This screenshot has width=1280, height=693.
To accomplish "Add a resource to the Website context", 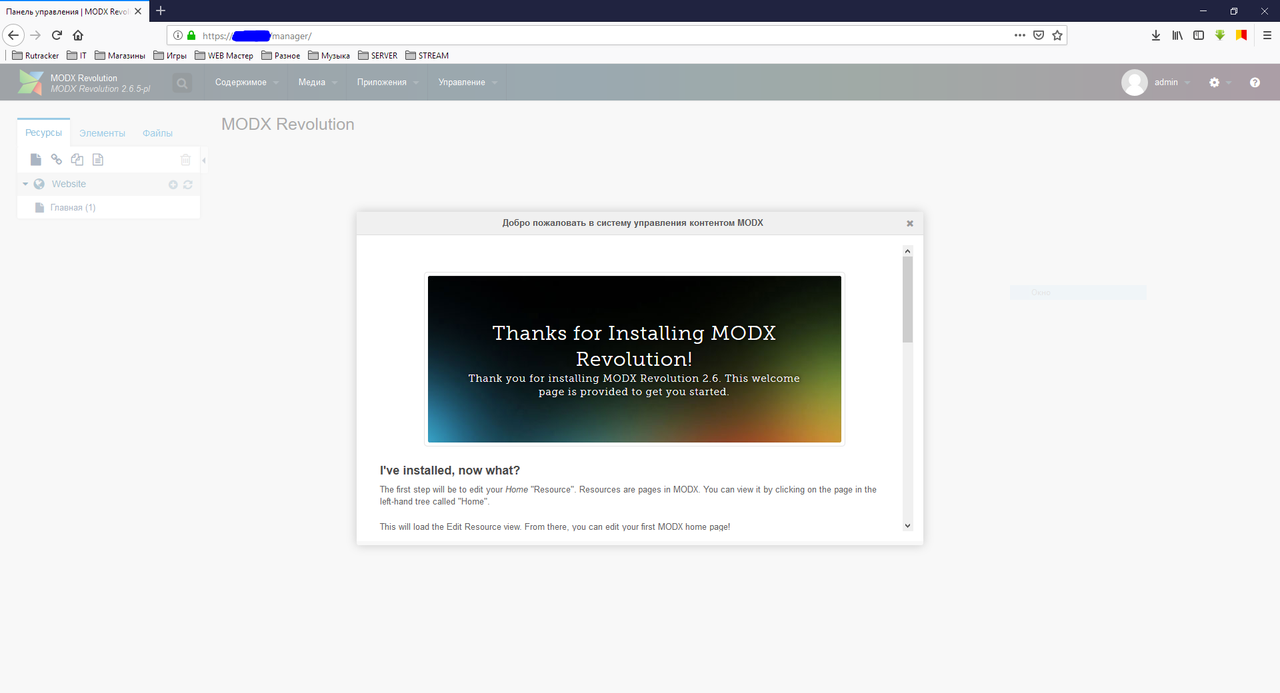I will [x=173, y=185].
